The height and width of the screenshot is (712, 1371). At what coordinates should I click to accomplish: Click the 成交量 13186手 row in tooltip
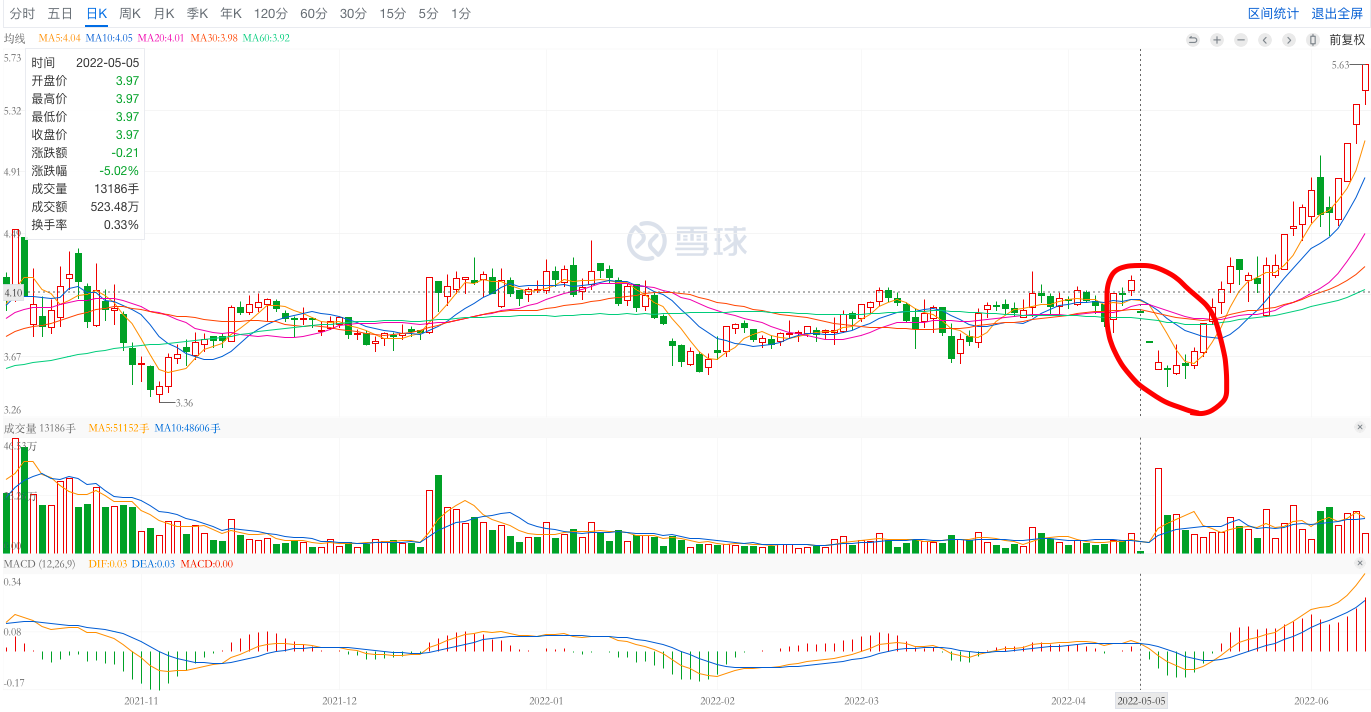tap(85, 188)
